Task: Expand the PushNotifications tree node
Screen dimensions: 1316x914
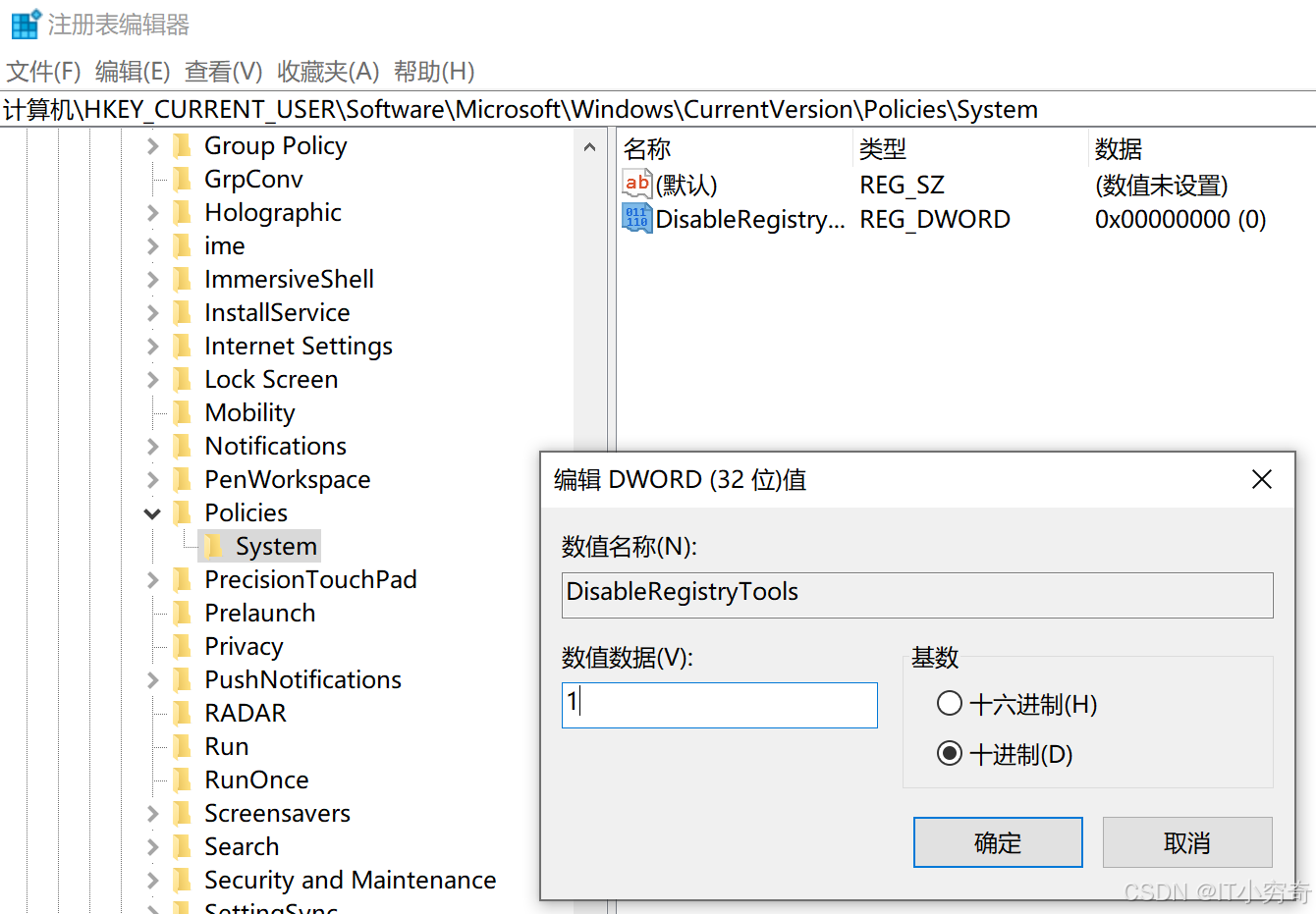Action: (152, 680)
